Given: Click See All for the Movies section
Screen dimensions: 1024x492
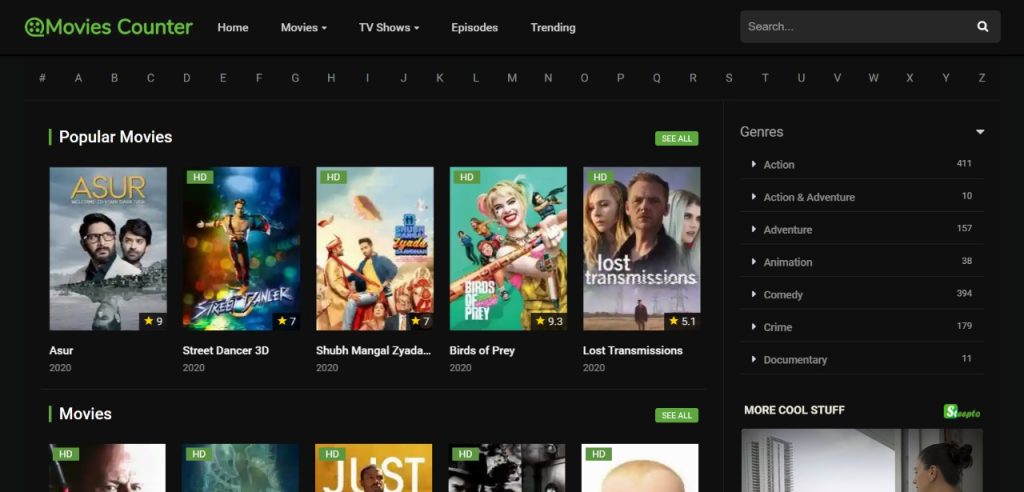Looking at the screenshot, I should pos(677,416).
